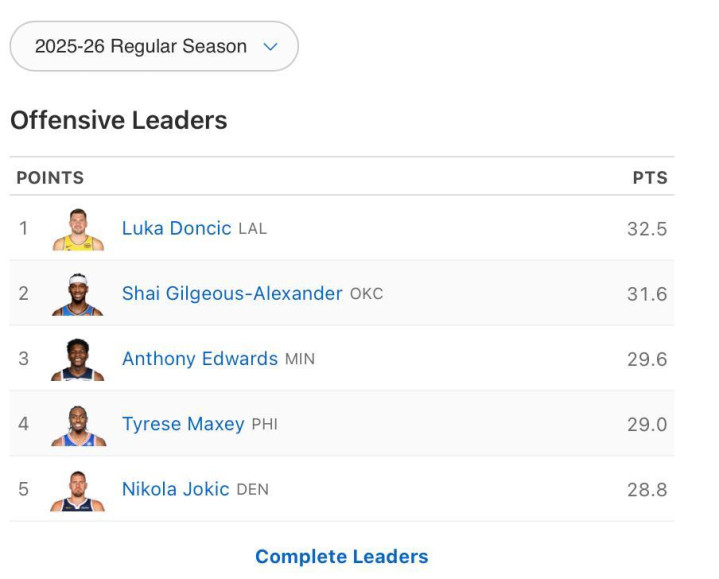Click the POINTS column header
The height and width of the screenshot is (579, 719).
coord(50,178)
